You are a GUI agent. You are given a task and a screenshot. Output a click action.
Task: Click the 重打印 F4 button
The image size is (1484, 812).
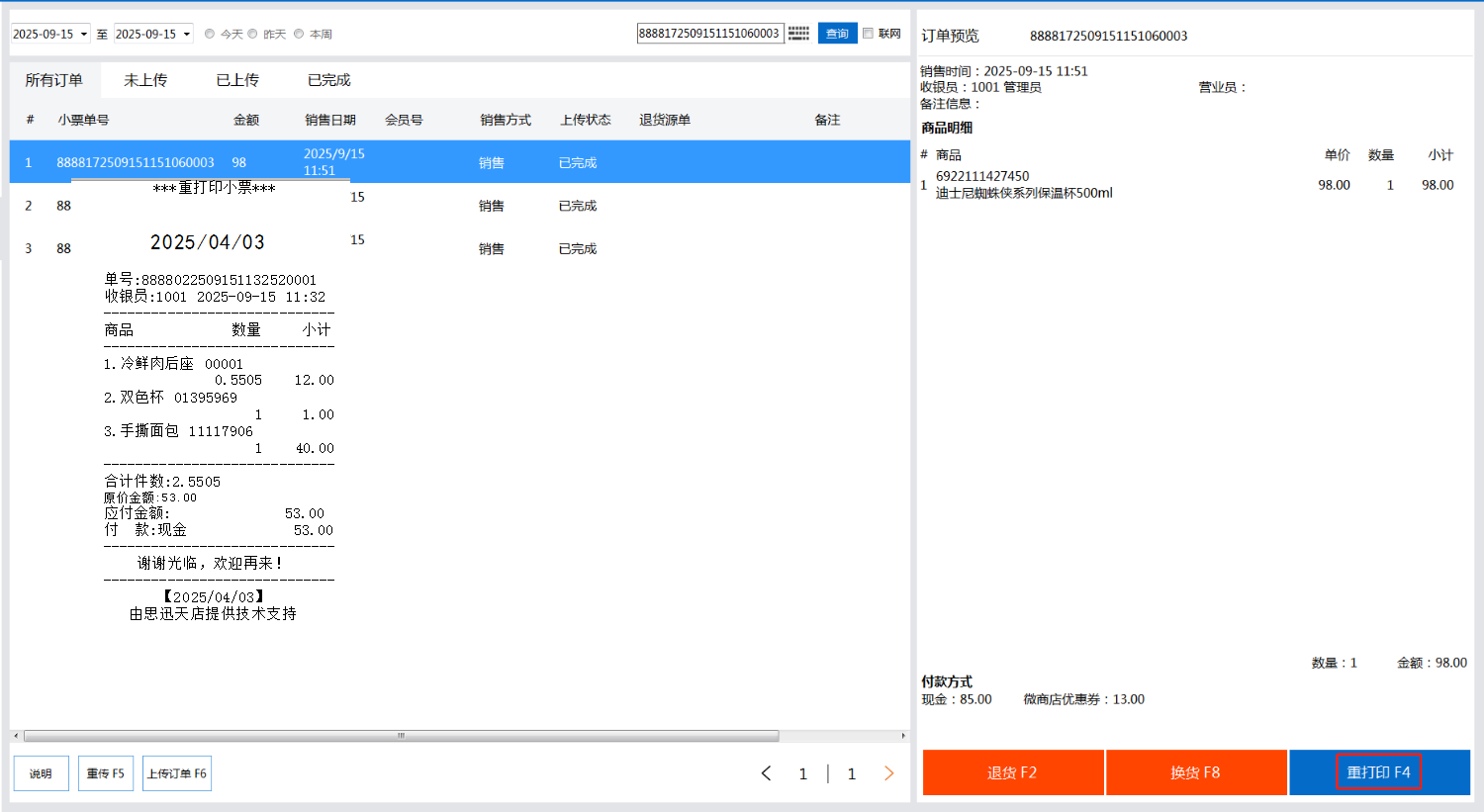1378,772
